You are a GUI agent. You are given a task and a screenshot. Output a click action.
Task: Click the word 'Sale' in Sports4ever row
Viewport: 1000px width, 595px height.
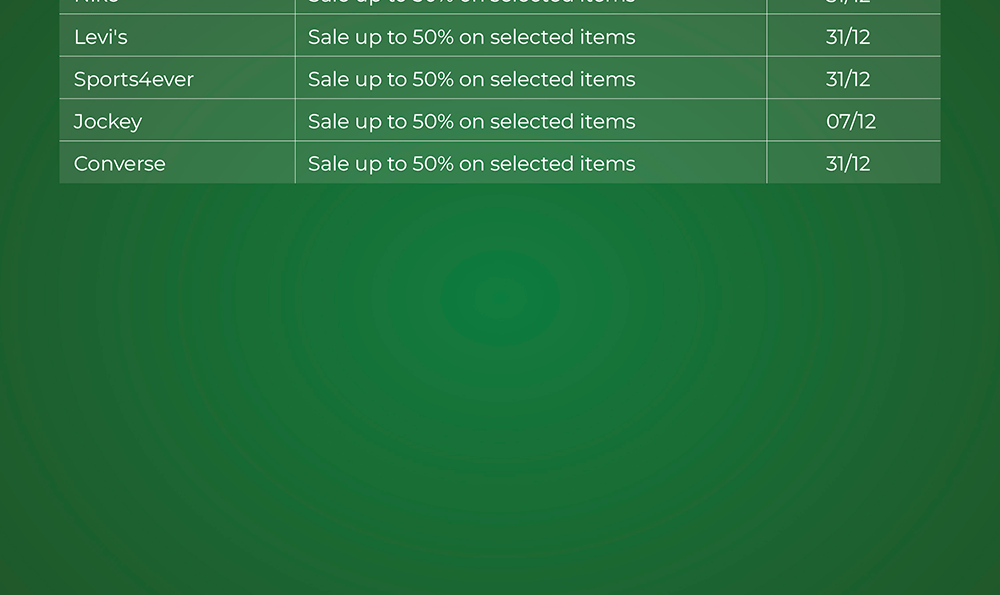click(x=327, y=79)
